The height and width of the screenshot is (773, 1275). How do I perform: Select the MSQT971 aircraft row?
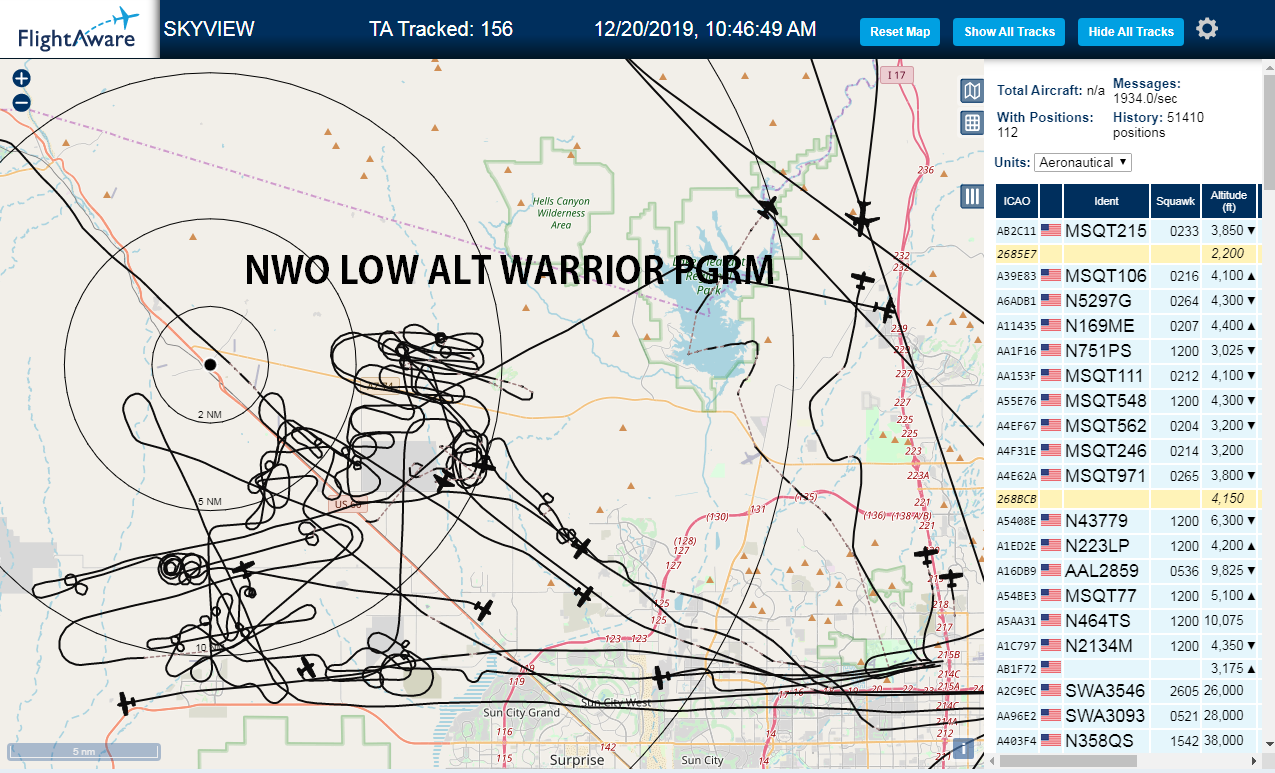pyautogui.click(x=1127, y=475)
